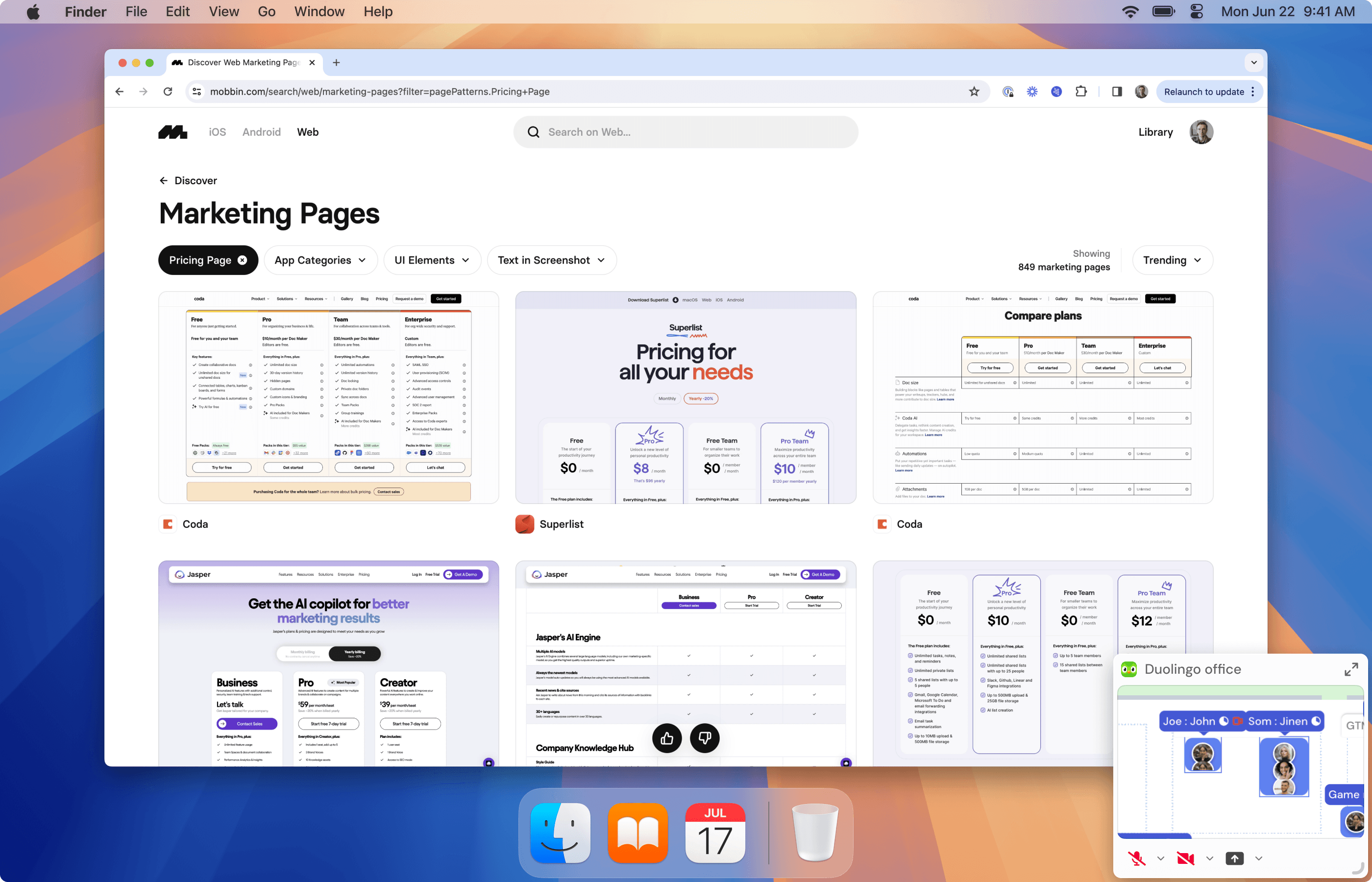Image resolution: width=1372 pixels, height=882 pixels.
Task: Open the Superlist 'Pricing for all your needs' thumbnail
Action: pyautogui.click(x=686, y=397)
